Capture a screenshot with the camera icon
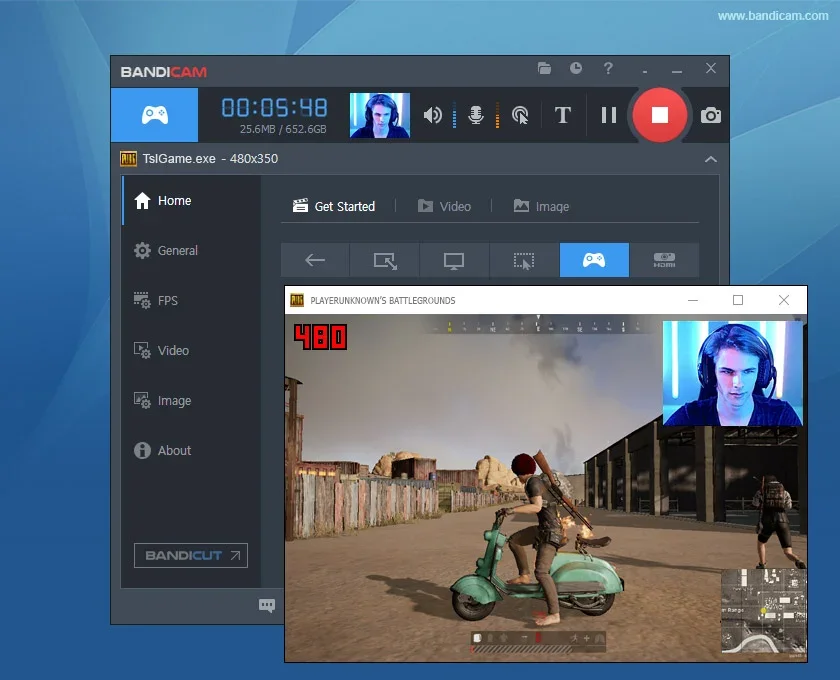Screen dimensions: 840x680 (710, 115)
